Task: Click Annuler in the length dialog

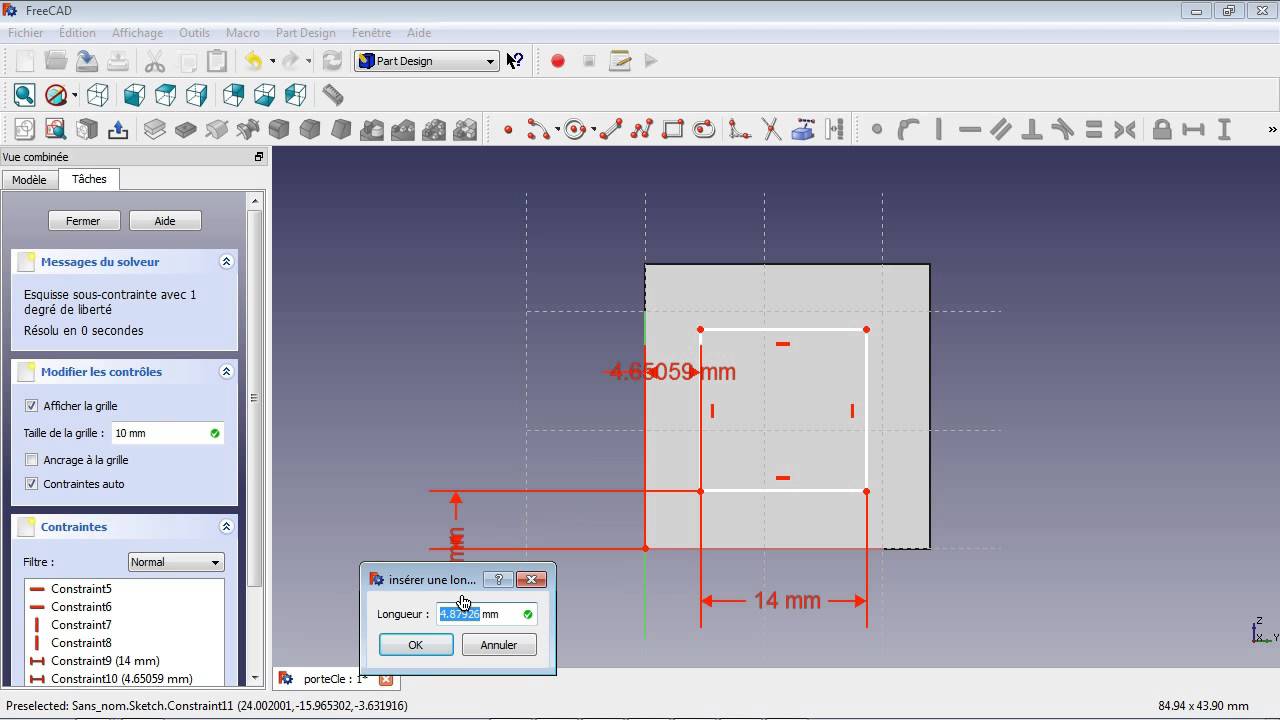Action: (x=499, y=645)
